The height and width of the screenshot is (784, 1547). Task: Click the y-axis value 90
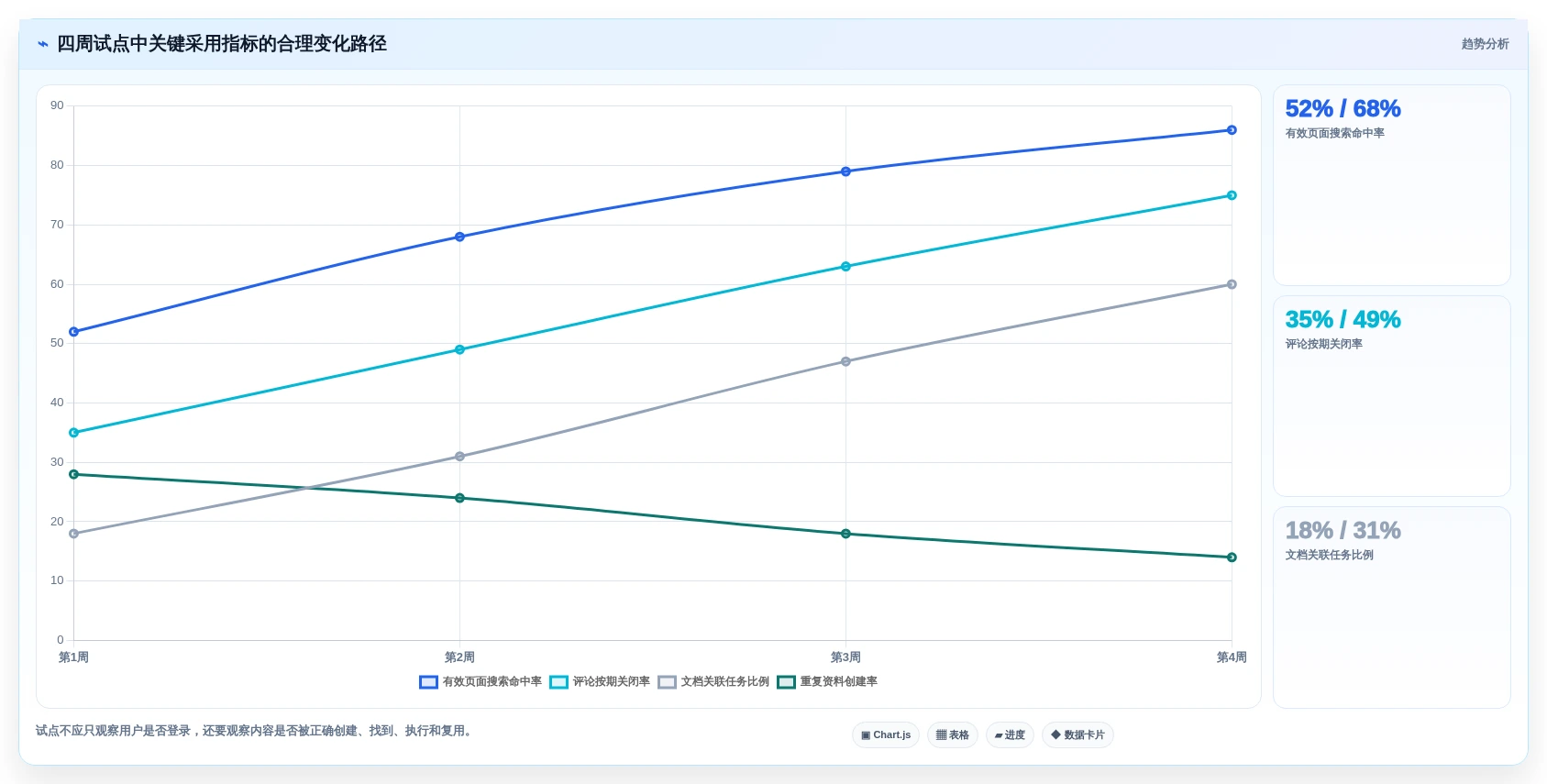(x=57, y=106)
